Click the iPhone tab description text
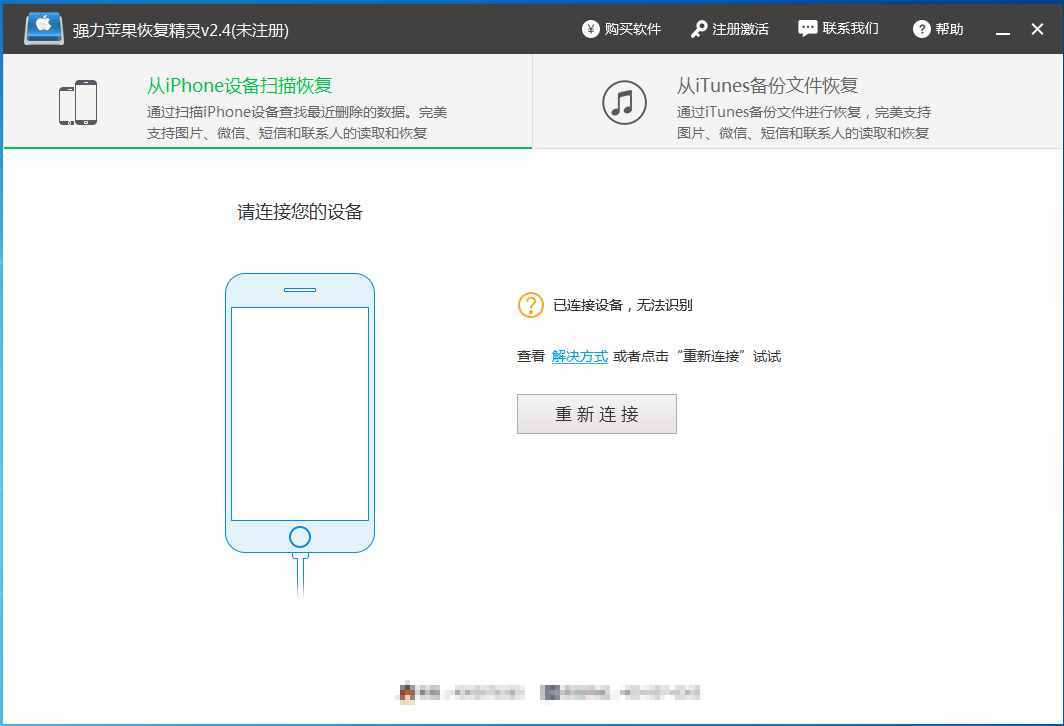The height and width of the screenshot is (726, 1064). (297, 123)
